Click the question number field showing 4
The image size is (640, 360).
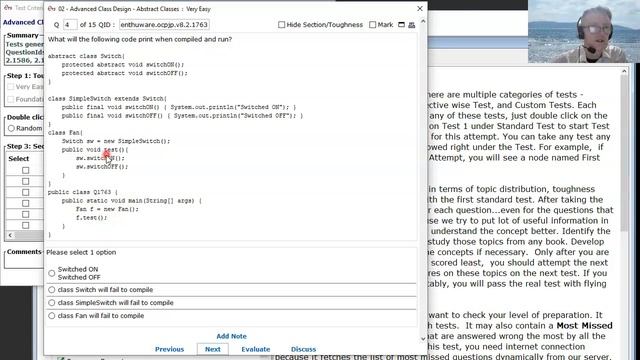(x=70, y=24)
